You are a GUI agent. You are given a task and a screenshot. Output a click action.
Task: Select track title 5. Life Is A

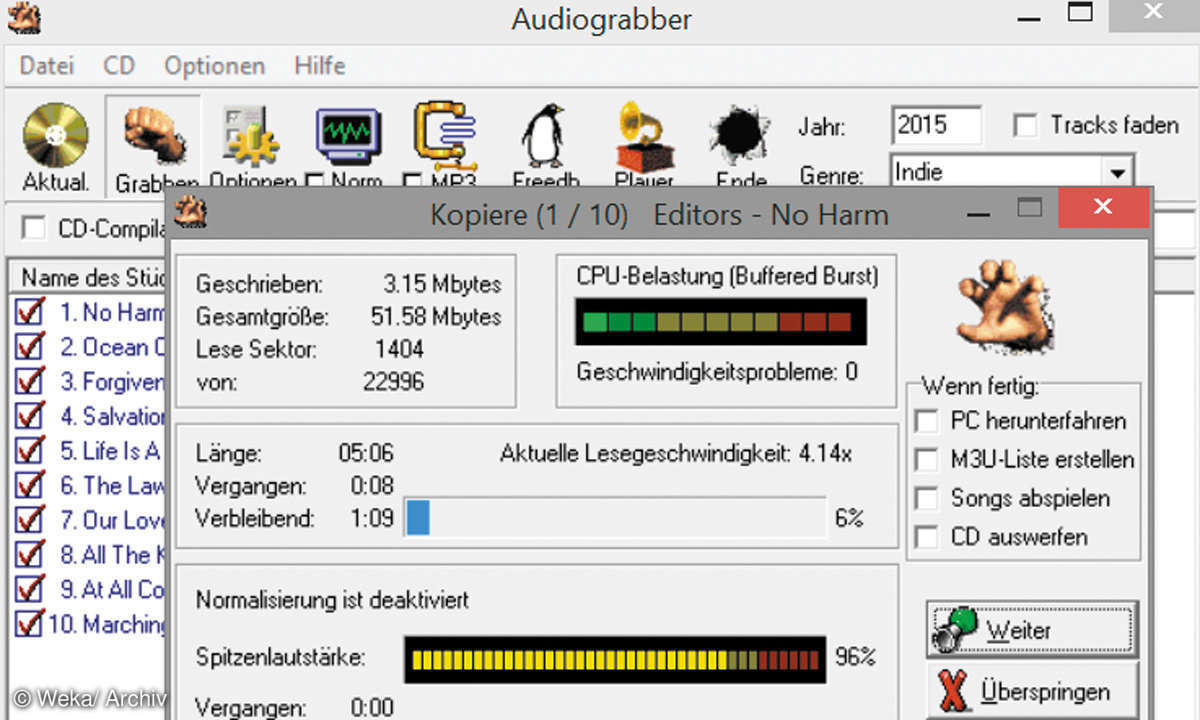[110, 451]
